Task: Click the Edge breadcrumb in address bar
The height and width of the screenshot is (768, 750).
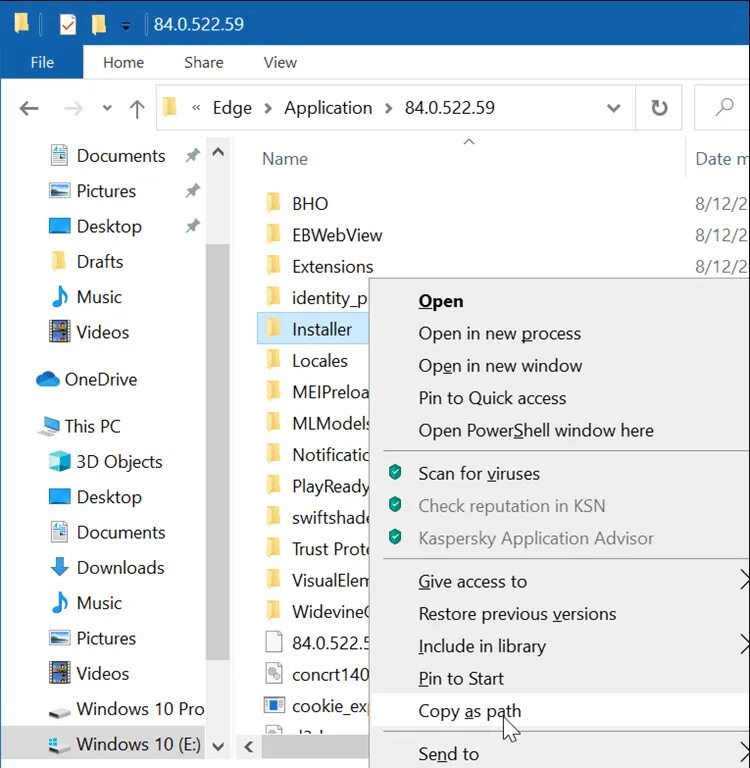Action: (x=232, y=108)
